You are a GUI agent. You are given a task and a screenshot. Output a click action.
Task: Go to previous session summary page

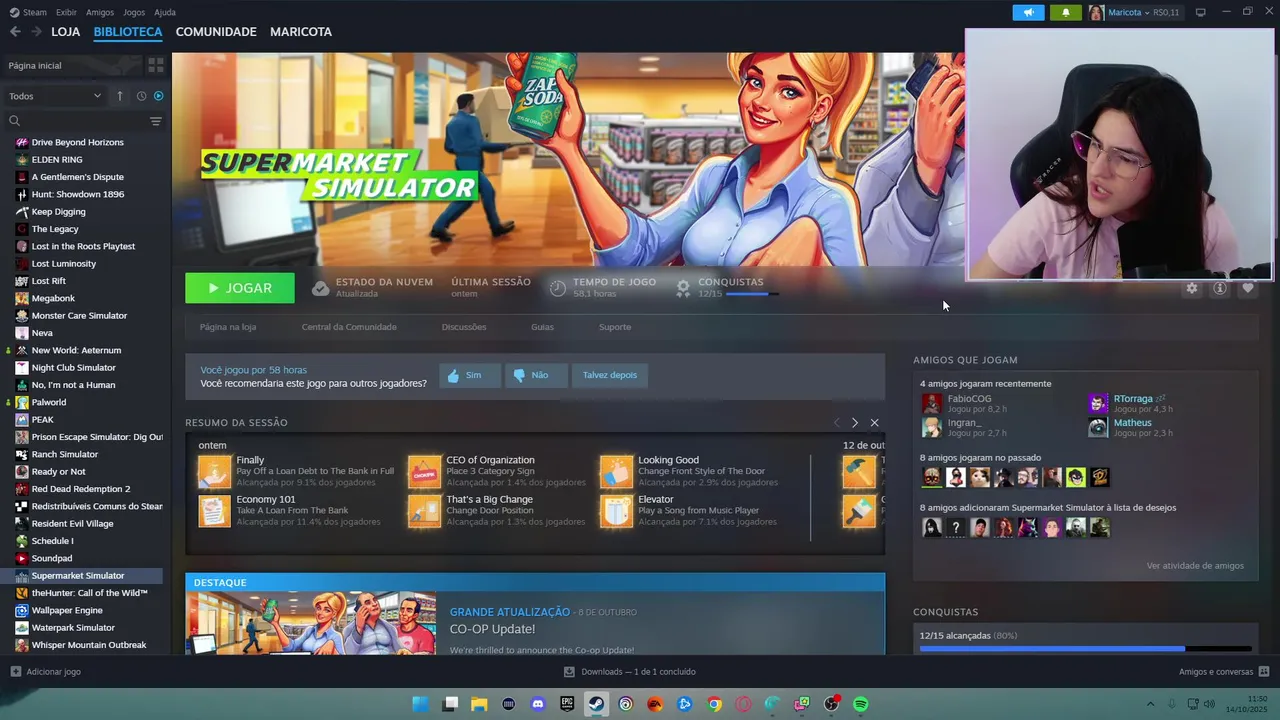[x=837, y=423]
